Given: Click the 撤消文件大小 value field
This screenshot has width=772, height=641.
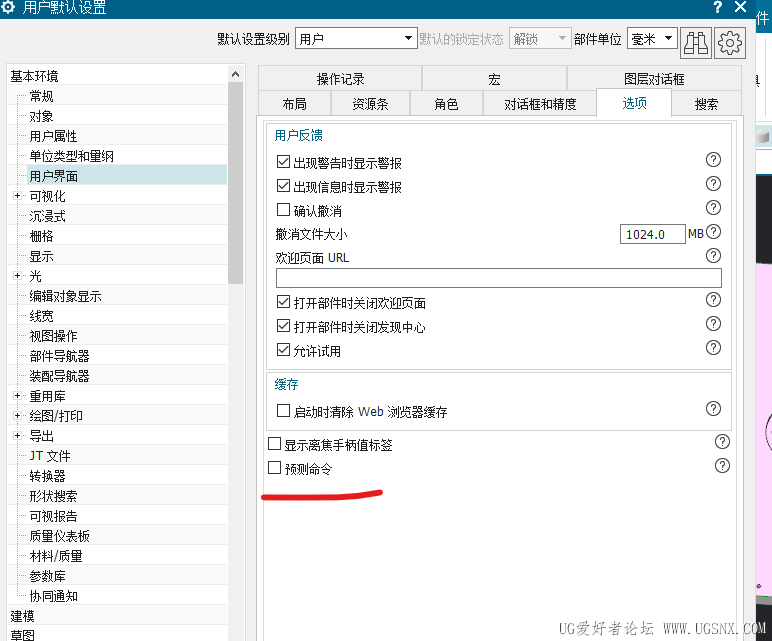Looking at the screenshot, I should (x=652, y=234).
